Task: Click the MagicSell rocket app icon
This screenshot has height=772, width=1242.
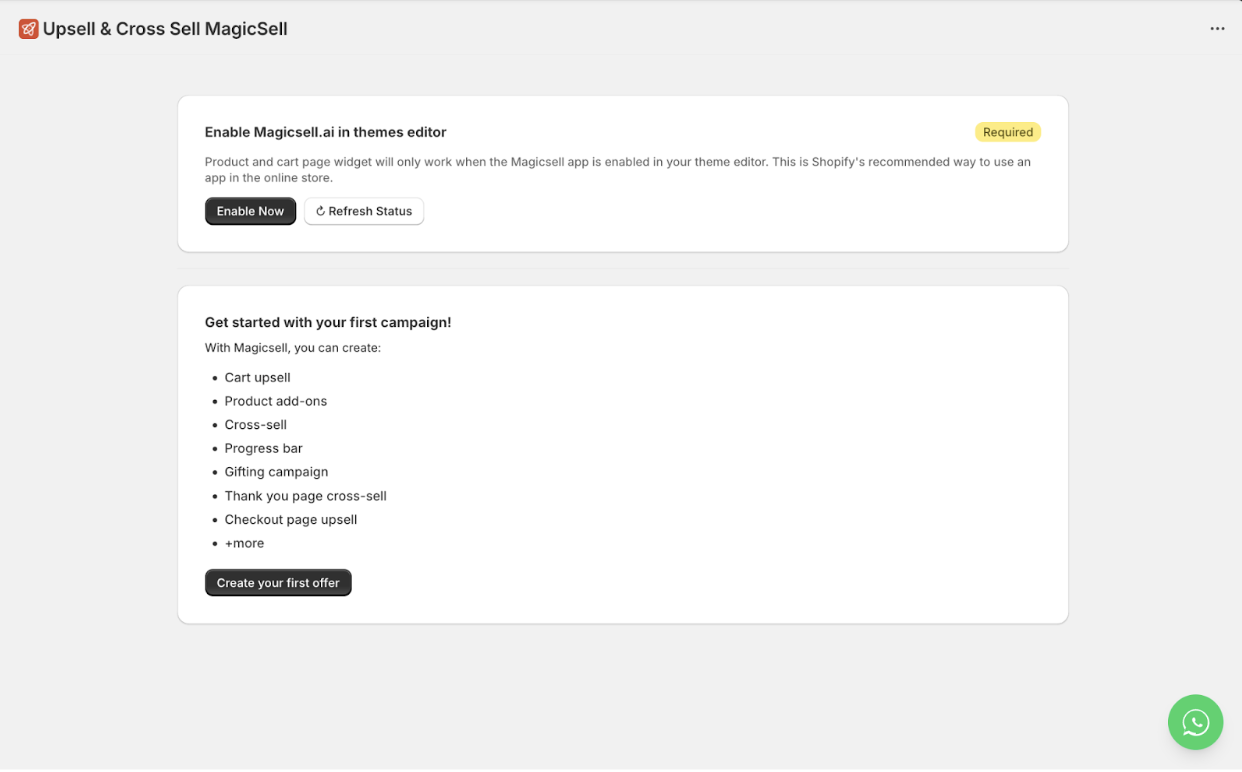Action: coord(28,29)
